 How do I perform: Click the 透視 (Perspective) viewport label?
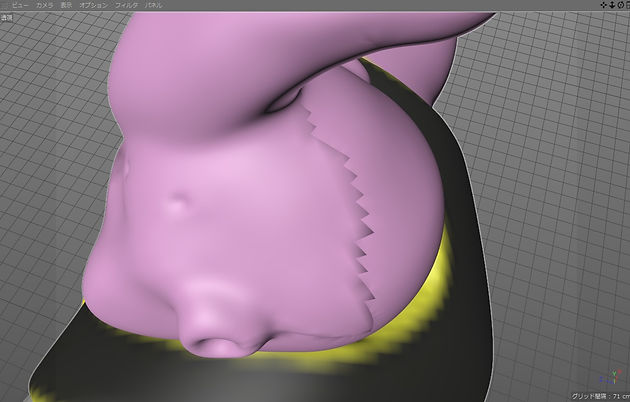(6, 18)
